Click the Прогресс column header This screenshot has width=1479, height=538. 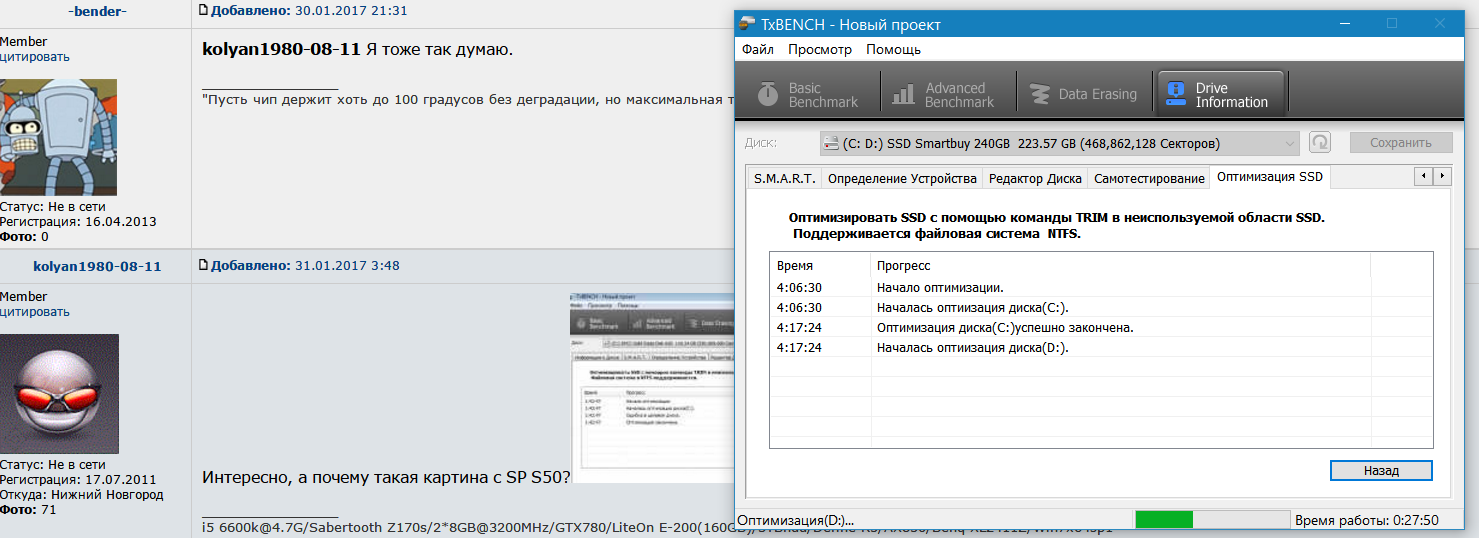point(1120,265)
